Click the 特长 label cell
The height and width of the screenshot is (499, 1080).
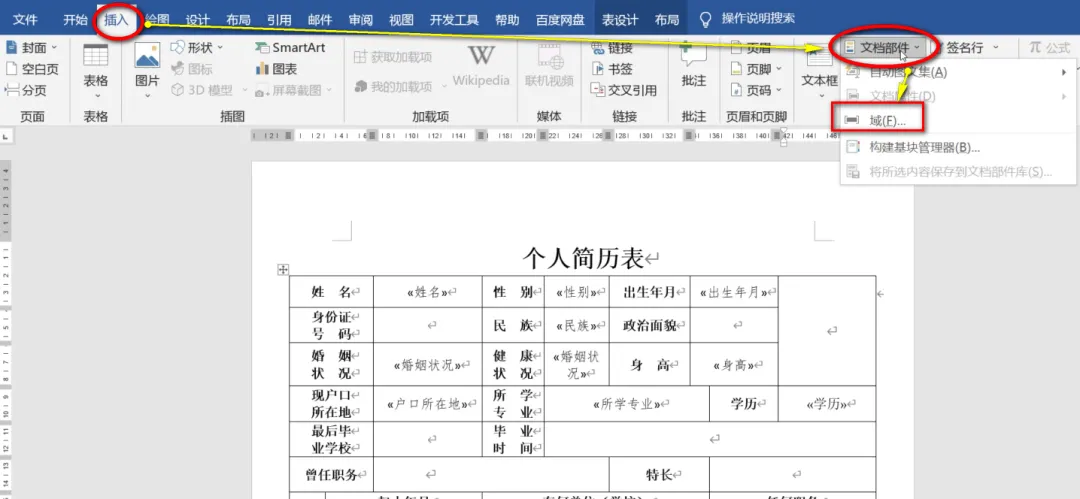click(659, 474)
